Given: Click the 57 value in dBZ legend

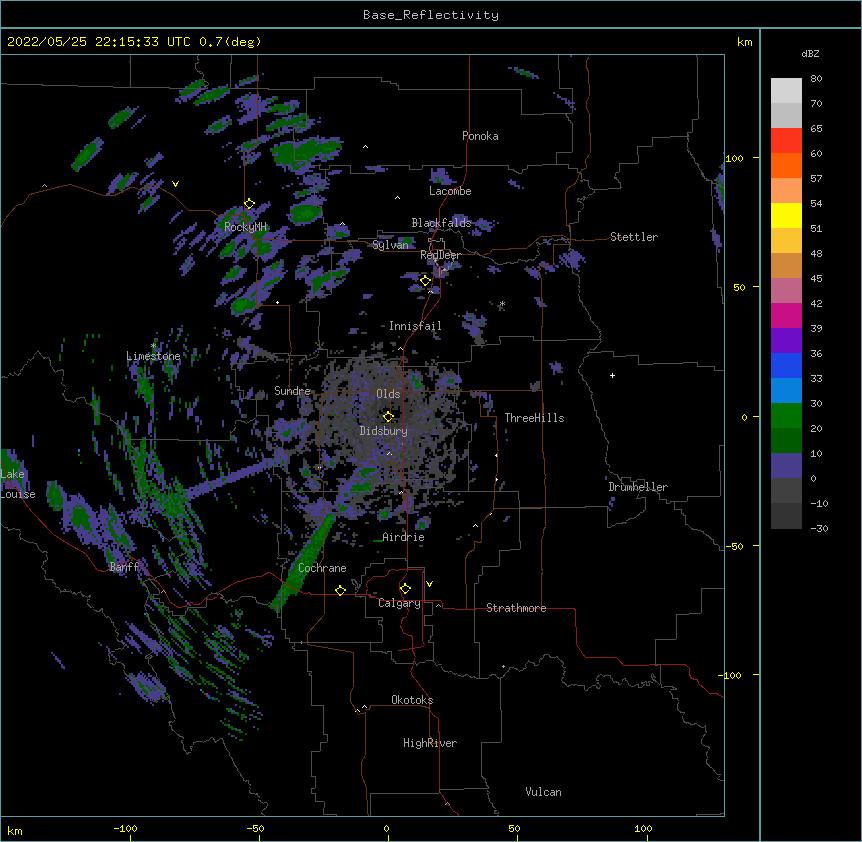Looking at the screenshot, I should click(x=816, y=179).
